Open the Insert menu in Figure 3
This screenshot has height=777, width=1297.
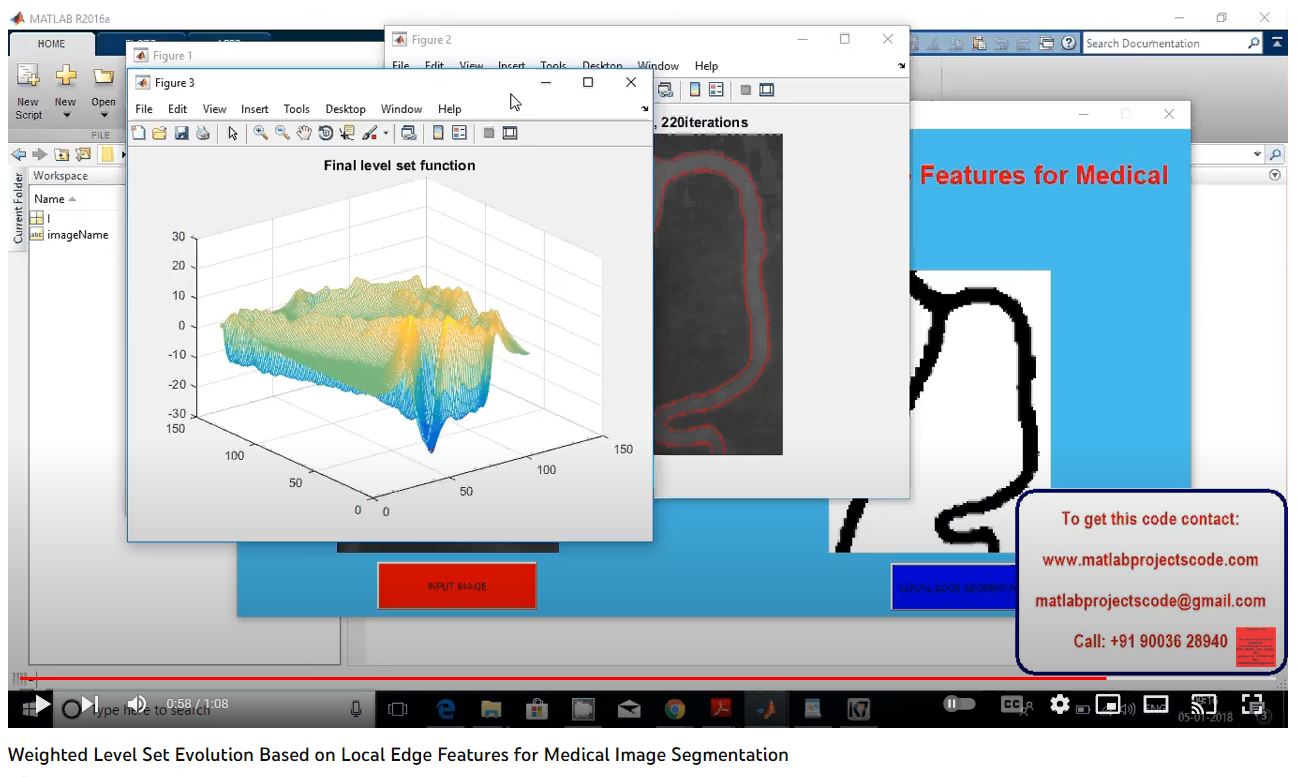point(254,109)
